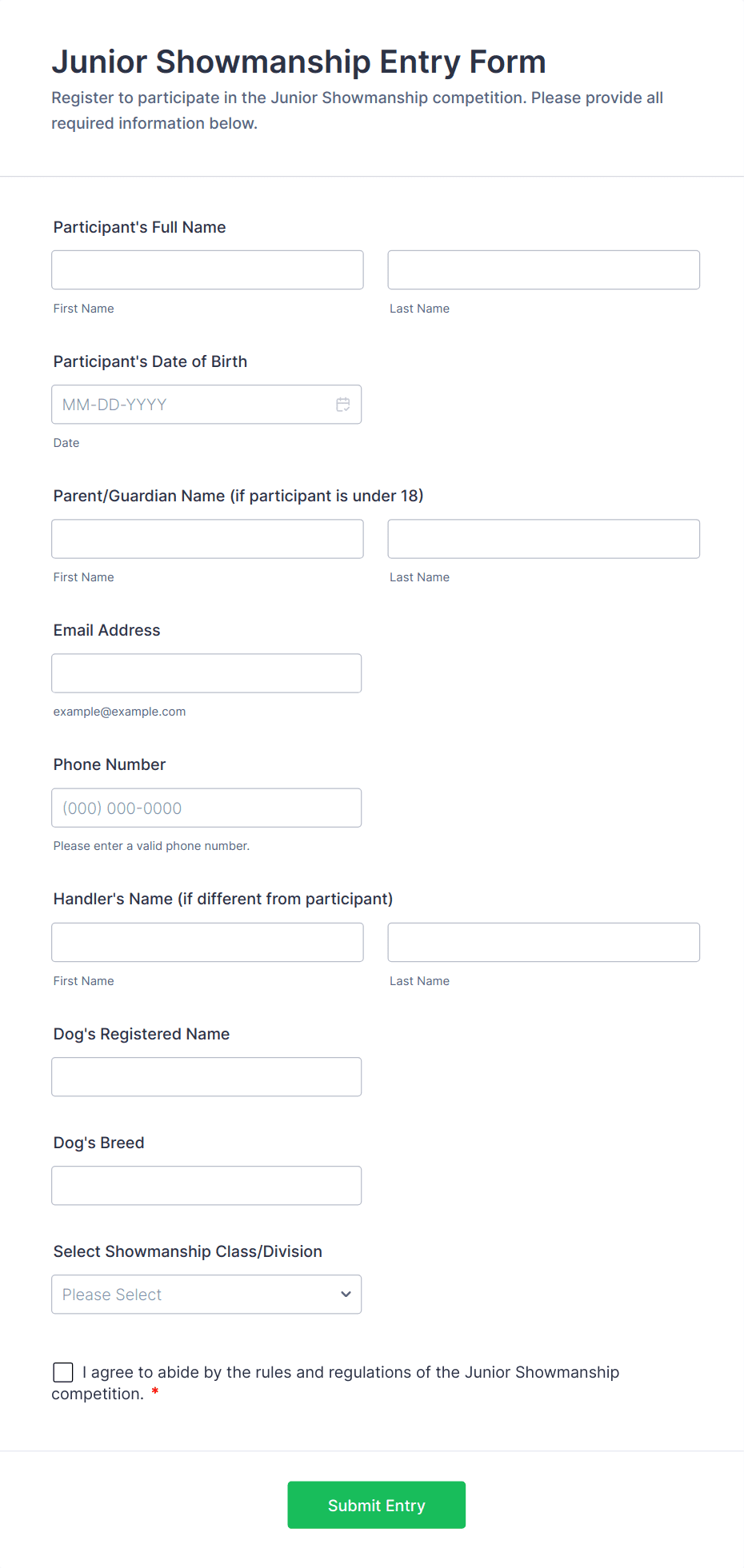Click the Dog's Breed input

click(x=206, y=1186)
